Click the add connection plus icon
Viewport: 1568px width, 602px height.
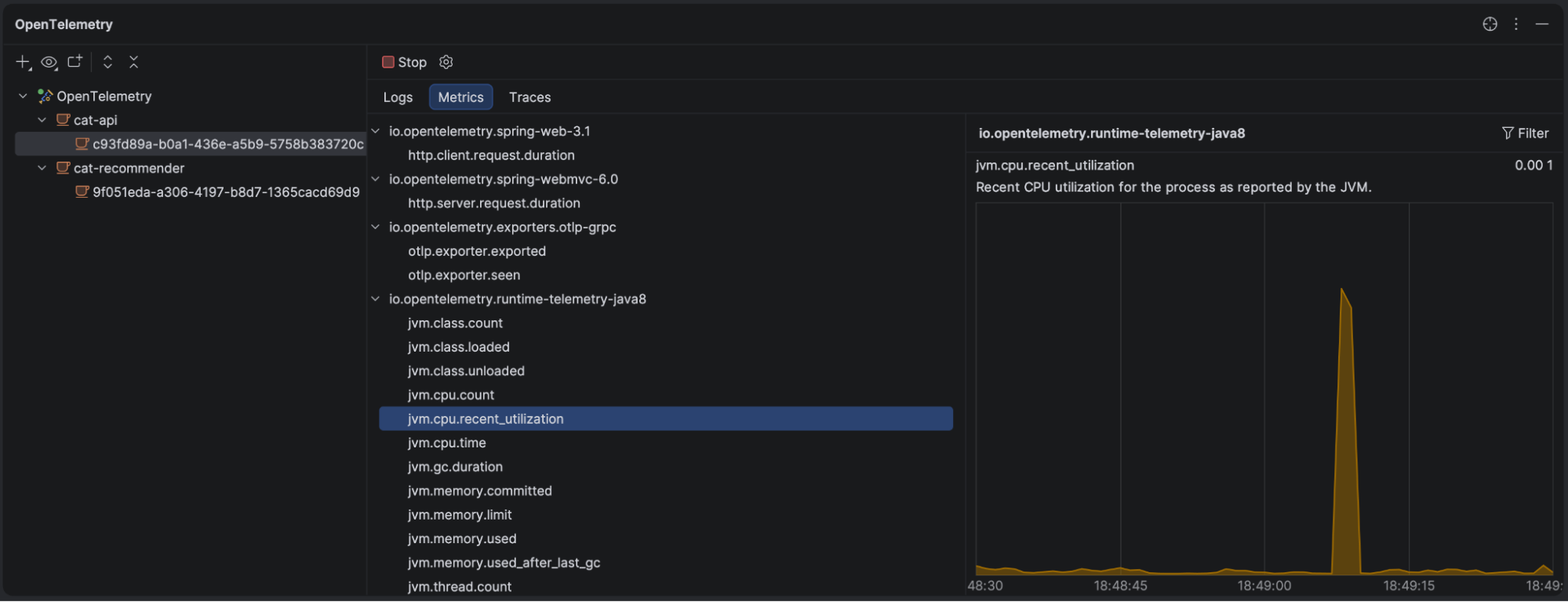click(23, 62)
